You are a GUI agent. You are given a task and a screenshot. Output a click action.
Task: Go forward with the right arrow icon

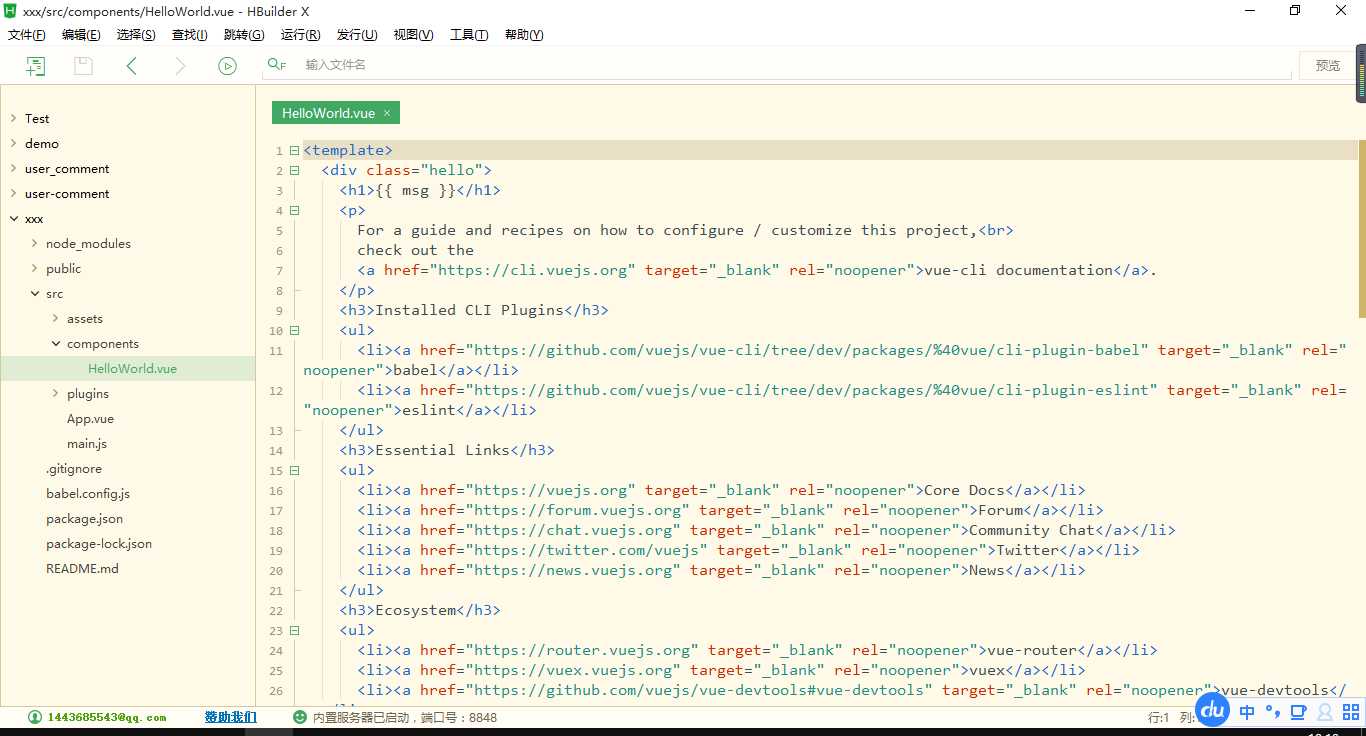coord(180,66)
